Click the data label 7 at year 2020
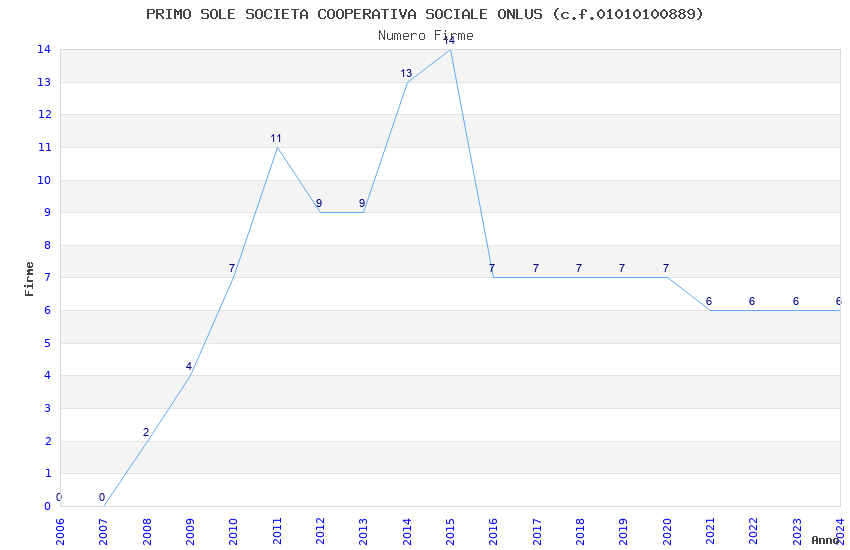 [666, 269]
